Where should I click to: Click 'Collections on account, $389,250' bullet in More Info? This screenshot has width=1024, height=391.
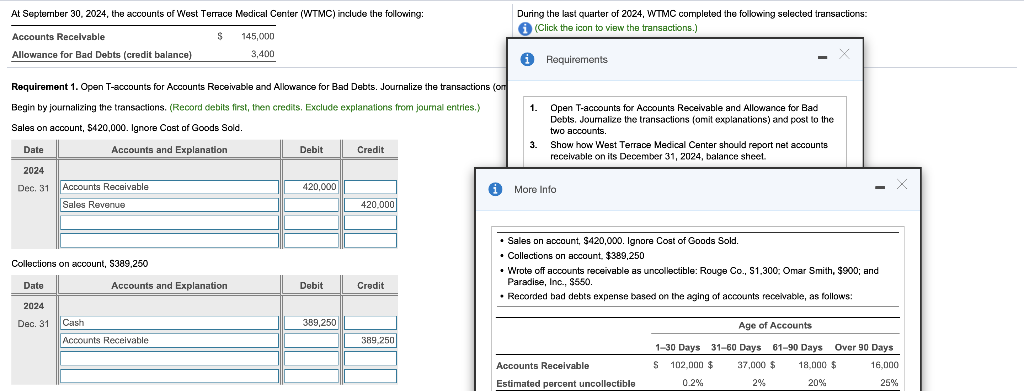point(576,255)
